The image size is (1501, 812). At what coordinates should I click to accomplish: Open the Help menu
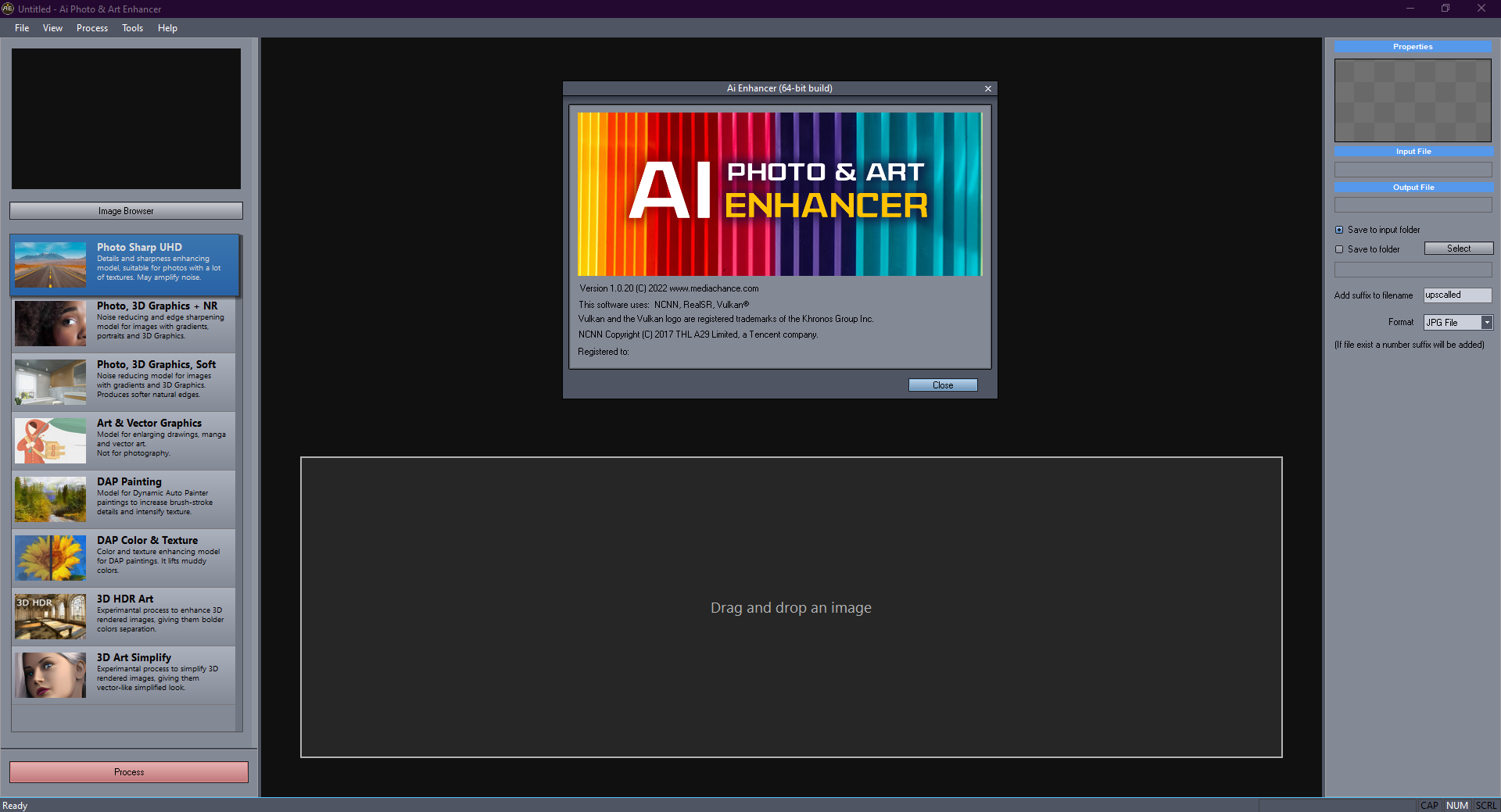[x=167, y=28]
